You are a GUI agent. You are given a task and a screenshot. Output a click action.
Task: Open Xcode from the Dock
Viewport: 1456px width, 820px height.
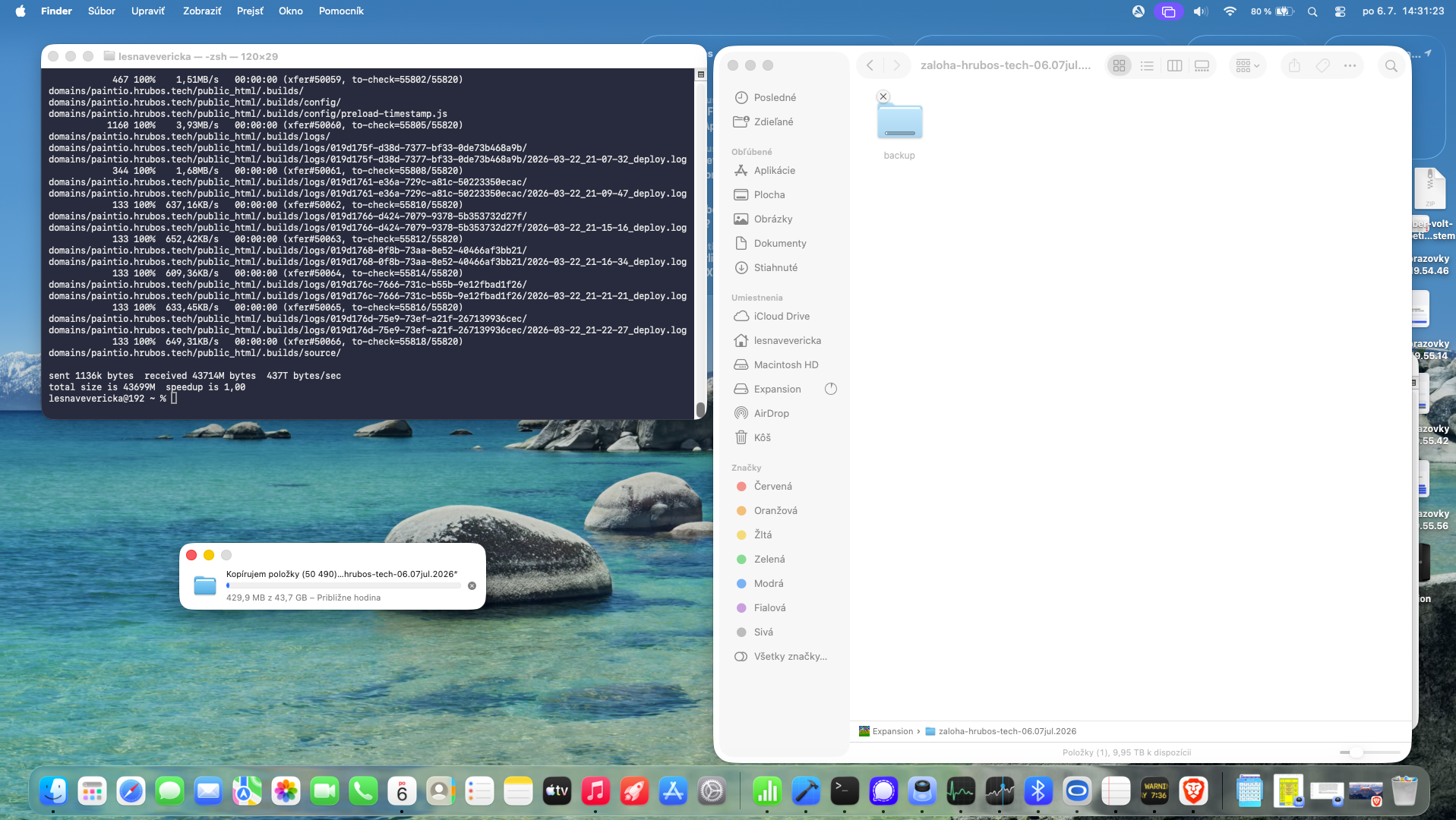(x=806, y=792)
